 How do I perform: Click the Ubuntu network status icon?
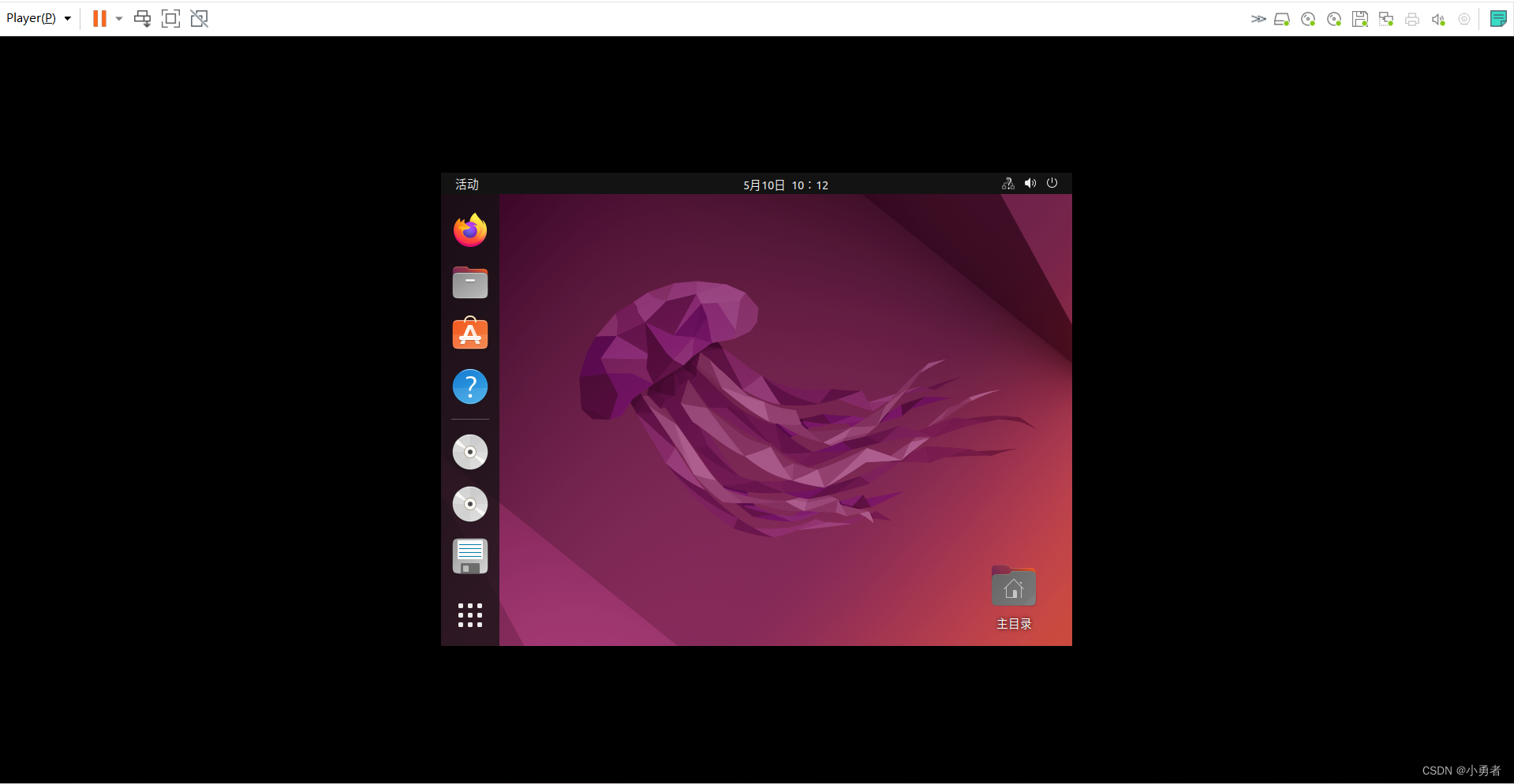[x=1008, y=183]
